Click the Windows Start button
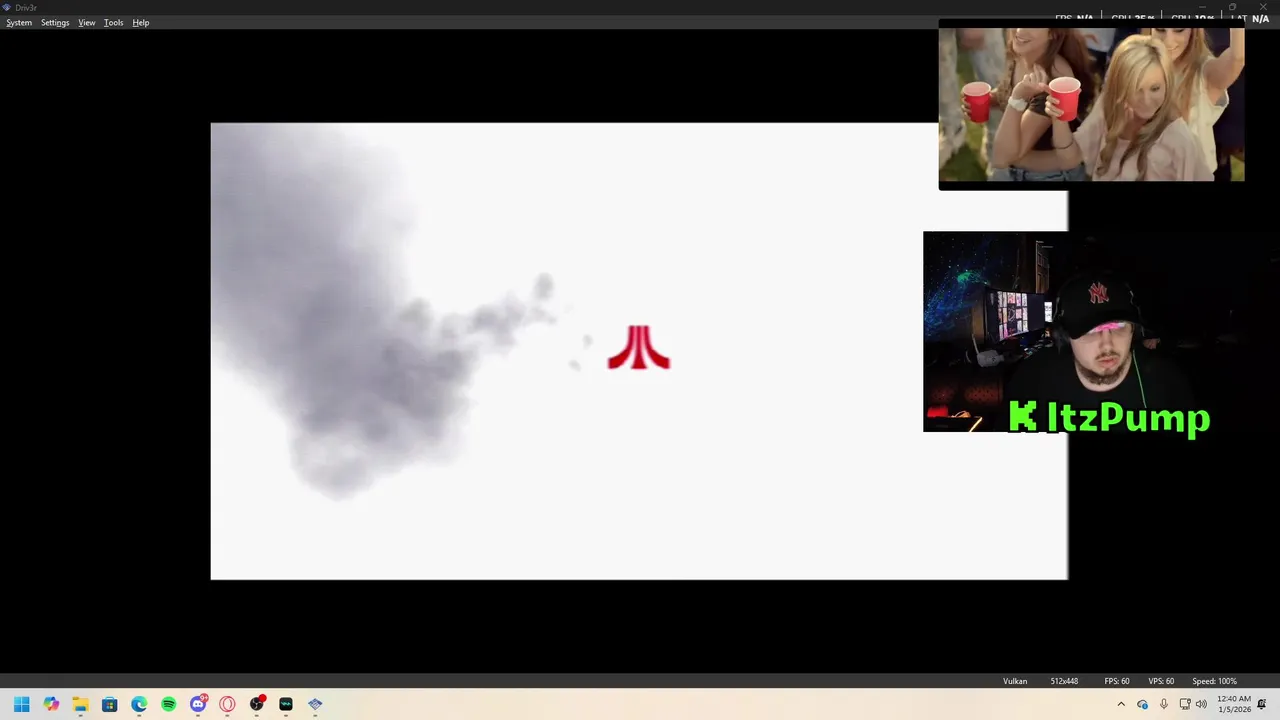The image size is (1280, 720). pyautogui.click(x=22, y=704)
